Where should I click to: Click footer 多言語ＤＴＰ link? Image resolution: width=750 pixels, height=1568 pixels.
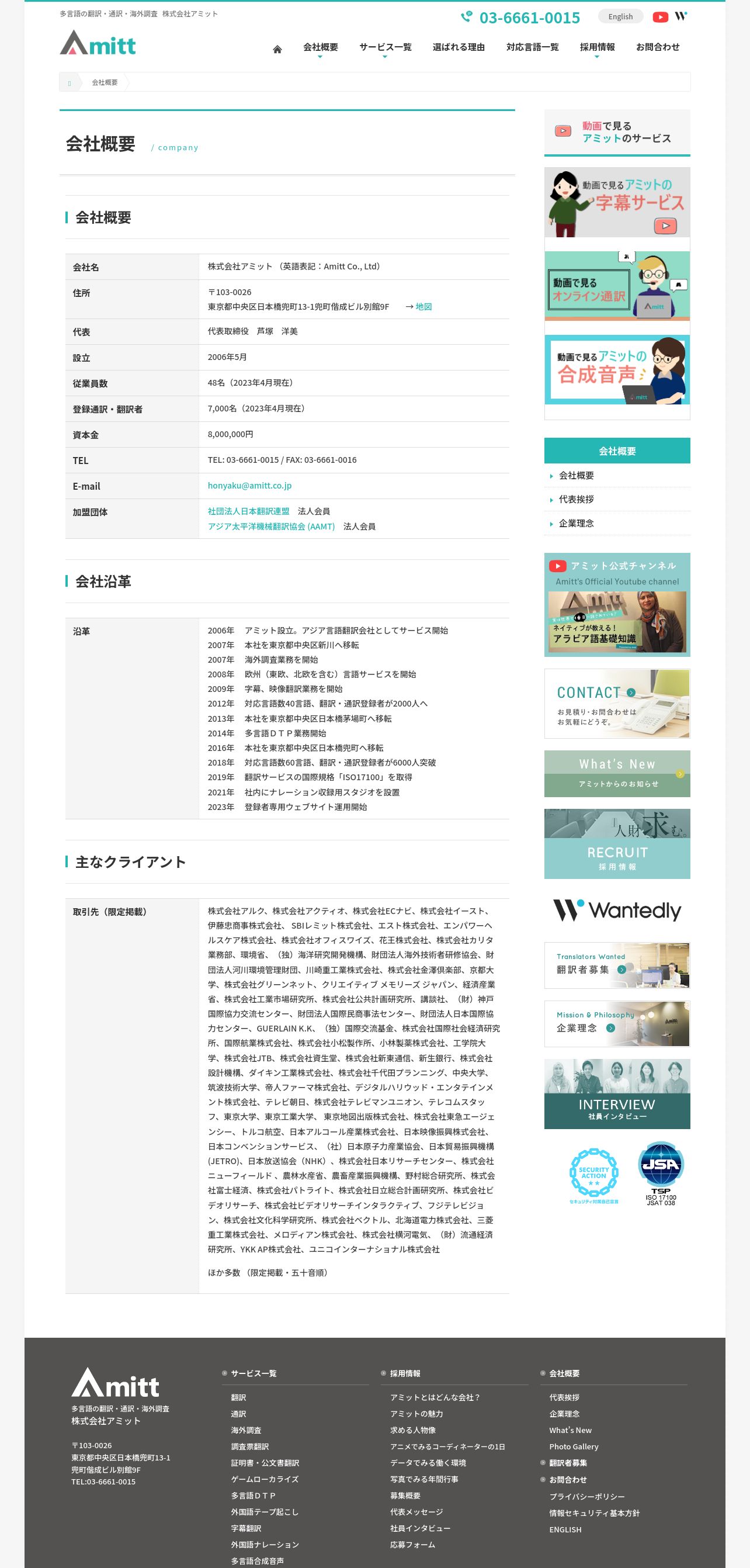pyautogui.click(x=253, y=1496)
